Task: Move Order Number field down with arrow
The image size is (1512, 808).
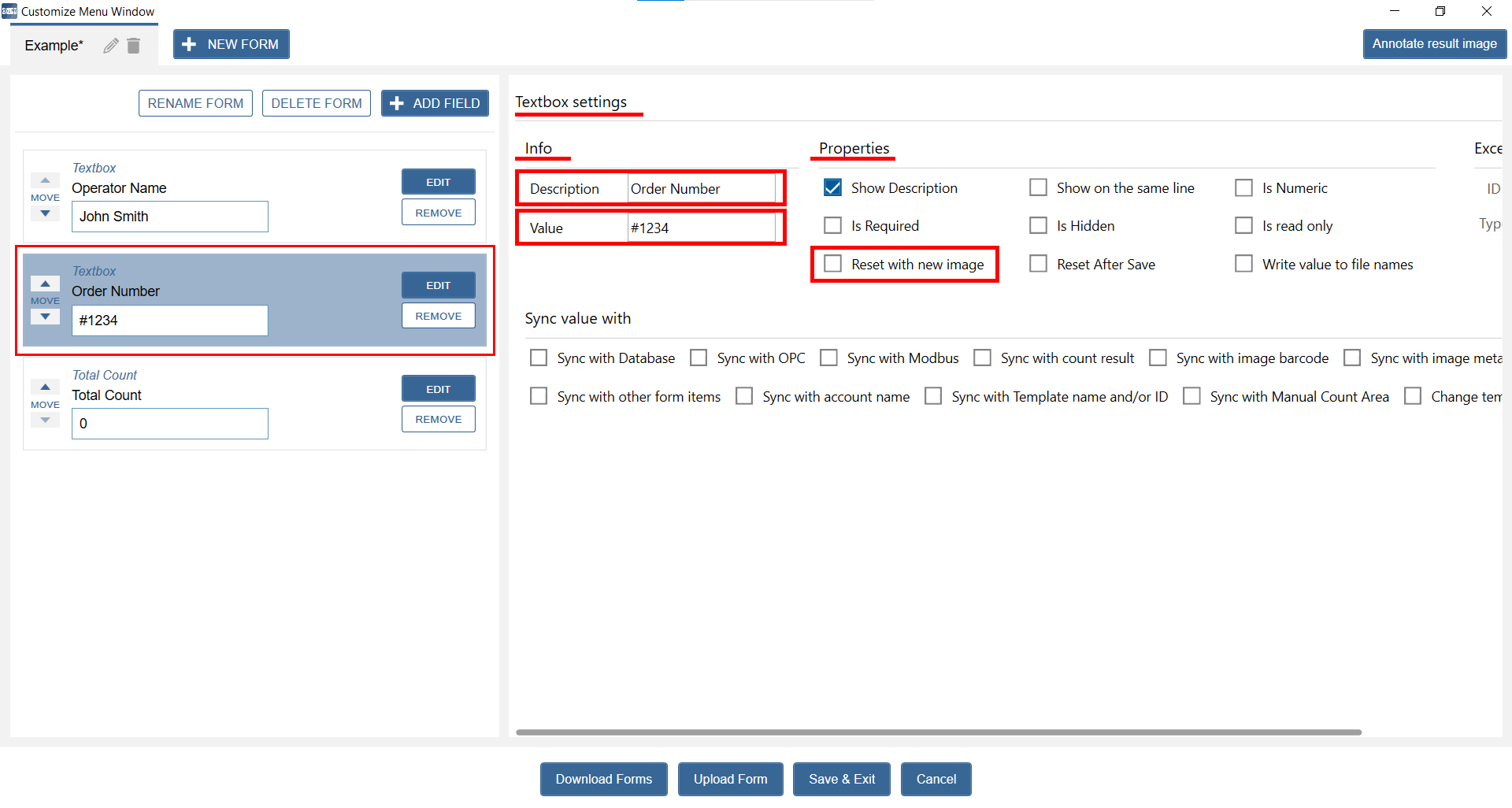Action: point(45,317)
